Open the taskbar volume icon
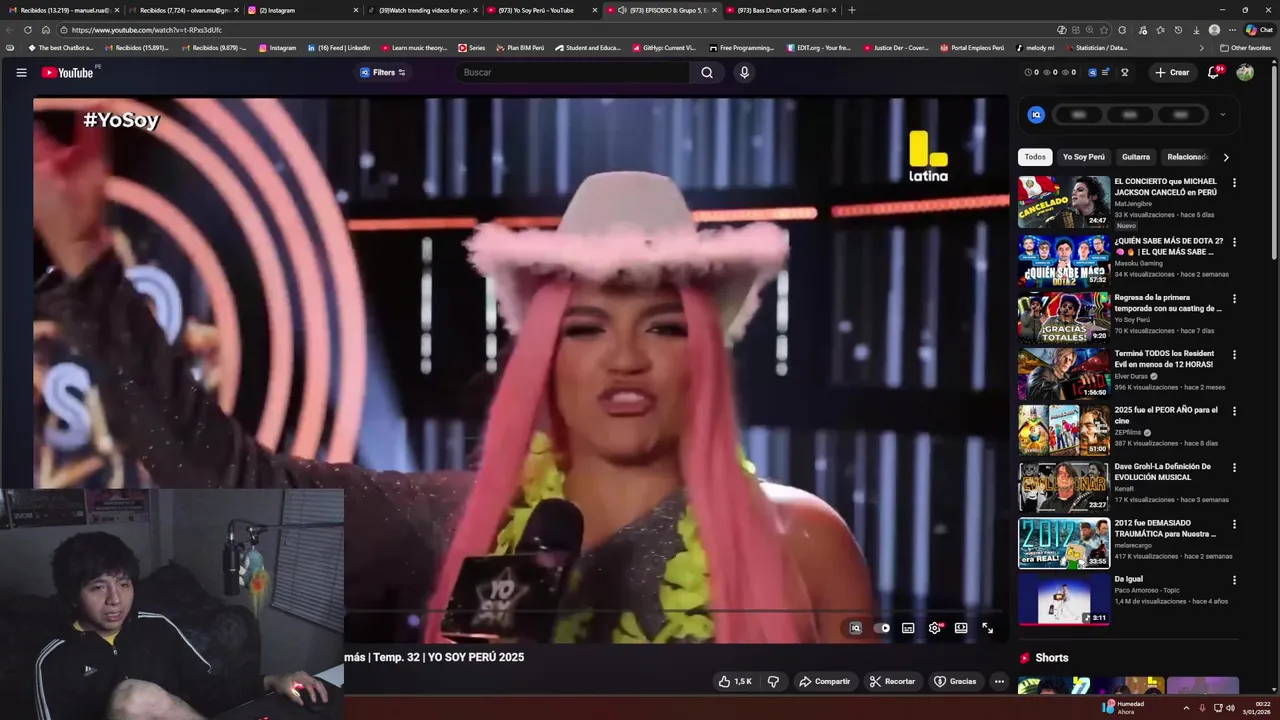Viewport: 1280px width, 720px height. coord(1230,708)
